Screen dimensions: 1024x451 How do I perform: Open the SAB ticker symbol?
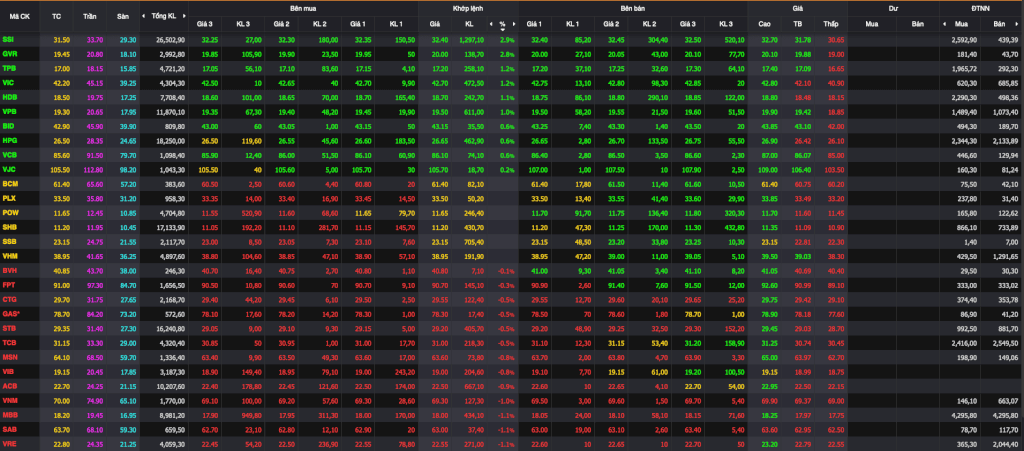pyautogui.click(x=9, y=429)
